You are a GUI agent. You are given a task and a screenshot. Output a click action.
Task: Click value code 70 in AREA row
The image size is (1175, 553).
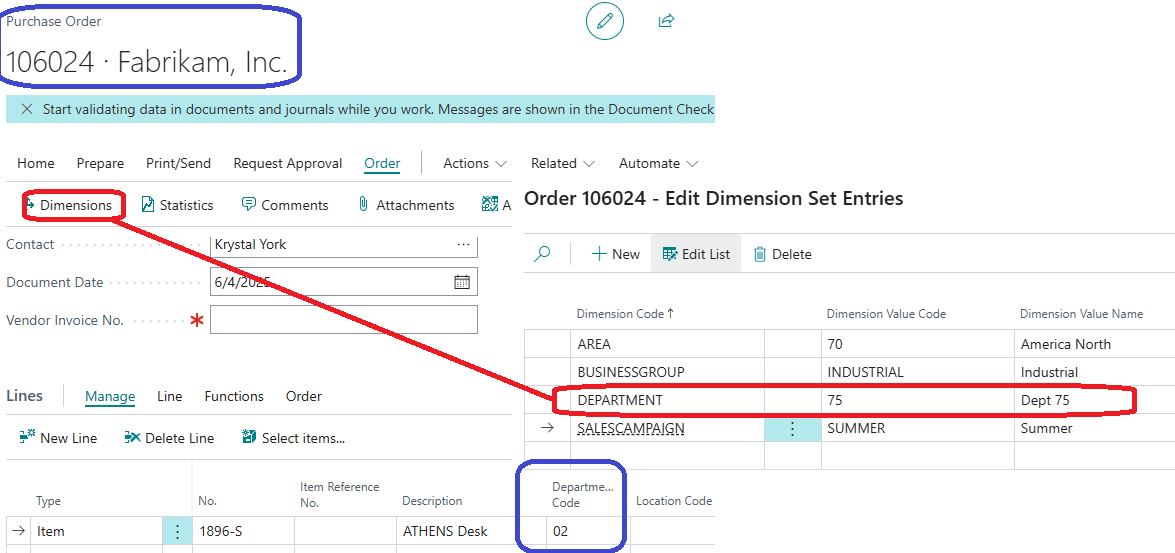pos(918,344)
